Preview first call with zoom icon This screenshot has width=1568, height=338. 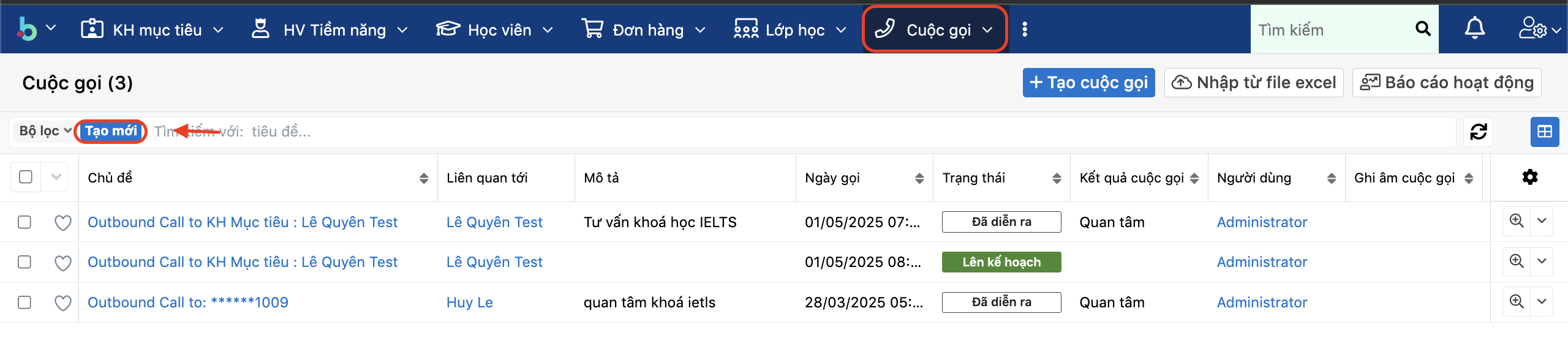point(1516,221)
